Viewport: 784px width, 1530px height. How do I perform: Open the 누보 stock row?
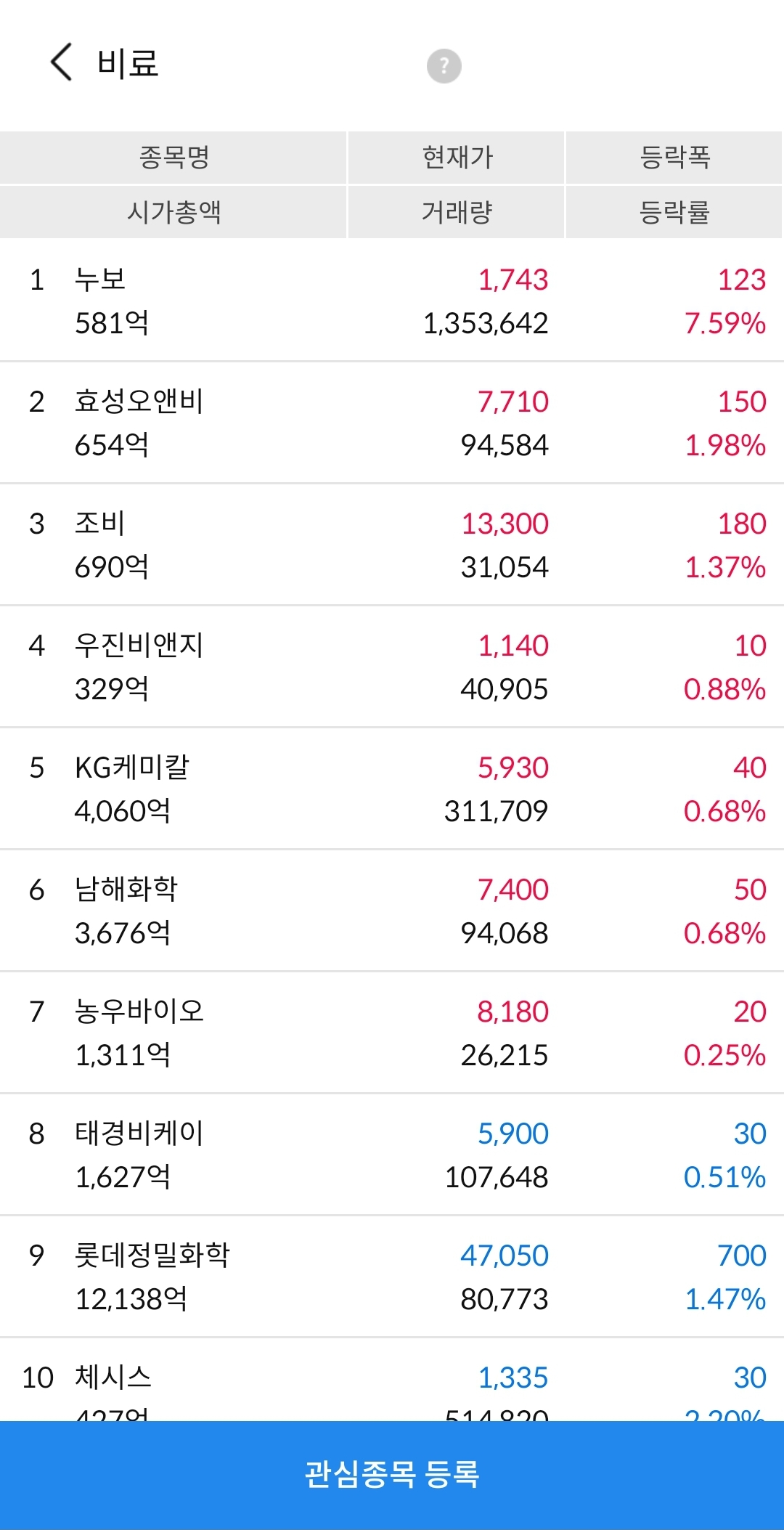[392, 301]
